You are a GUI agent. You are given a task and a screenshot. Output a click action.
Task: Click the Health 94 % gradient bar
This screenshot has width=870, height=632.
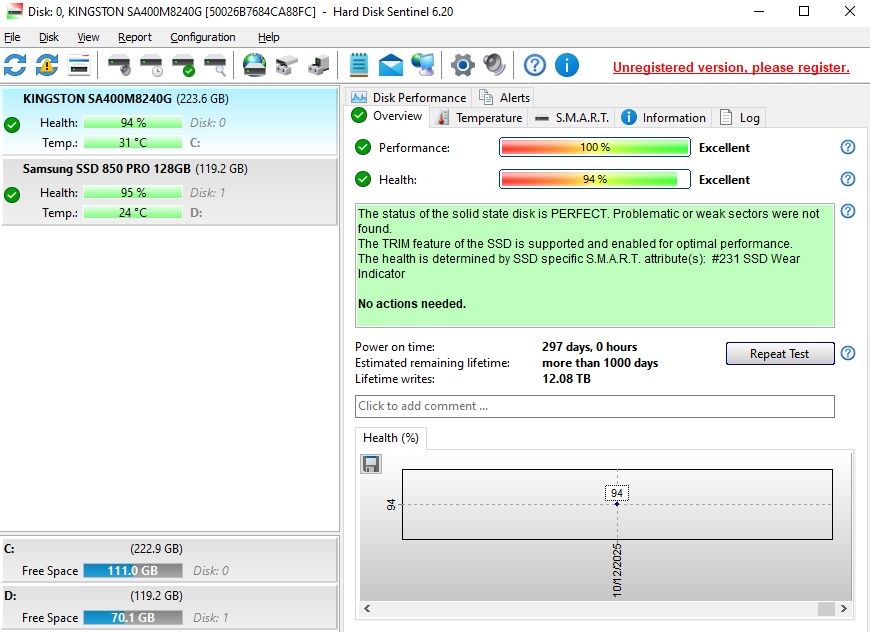[x=595, y=179]
